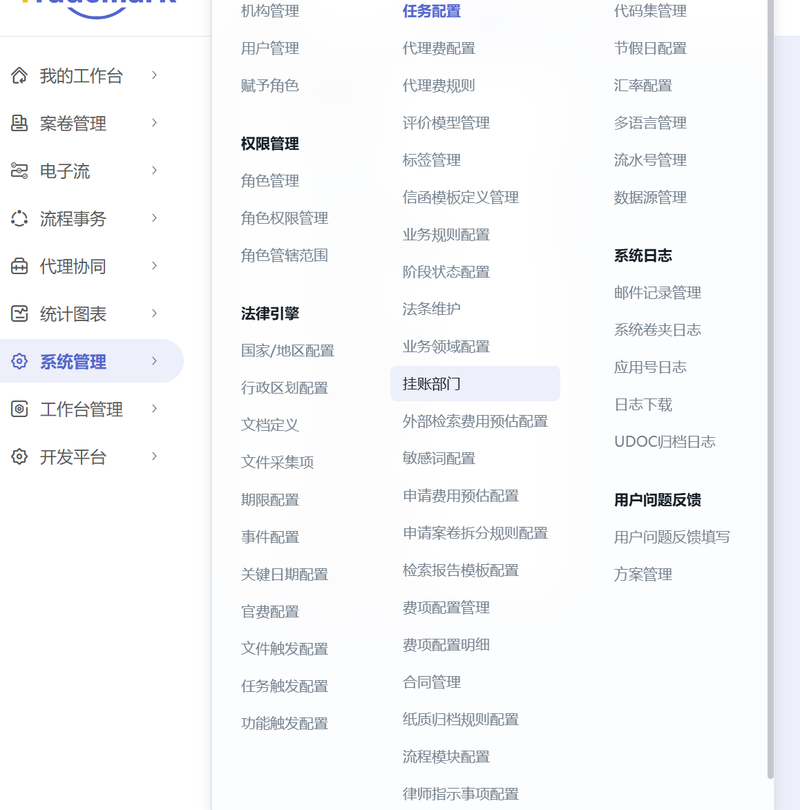Expand the 开发平台 chevron arrow
Viewport: 800px width, 810px height.
click(154, 457)
